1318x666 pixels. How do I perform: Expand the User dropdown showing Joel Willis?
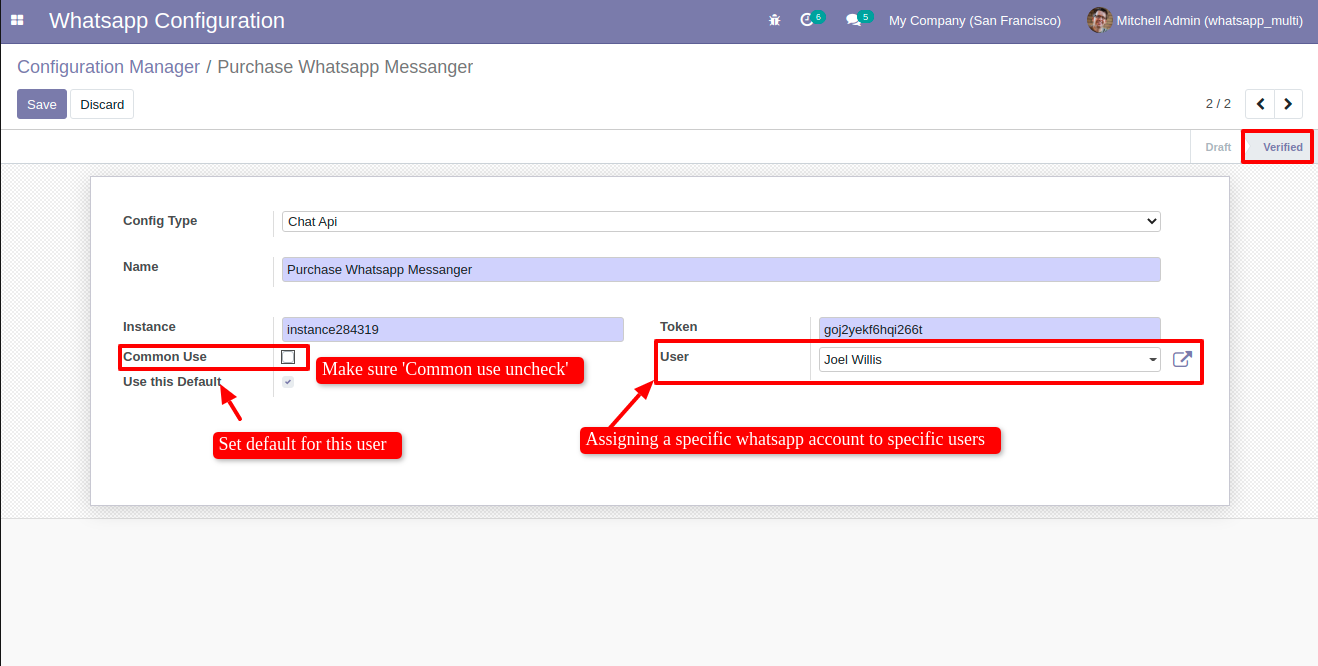[x=990, y=359]
